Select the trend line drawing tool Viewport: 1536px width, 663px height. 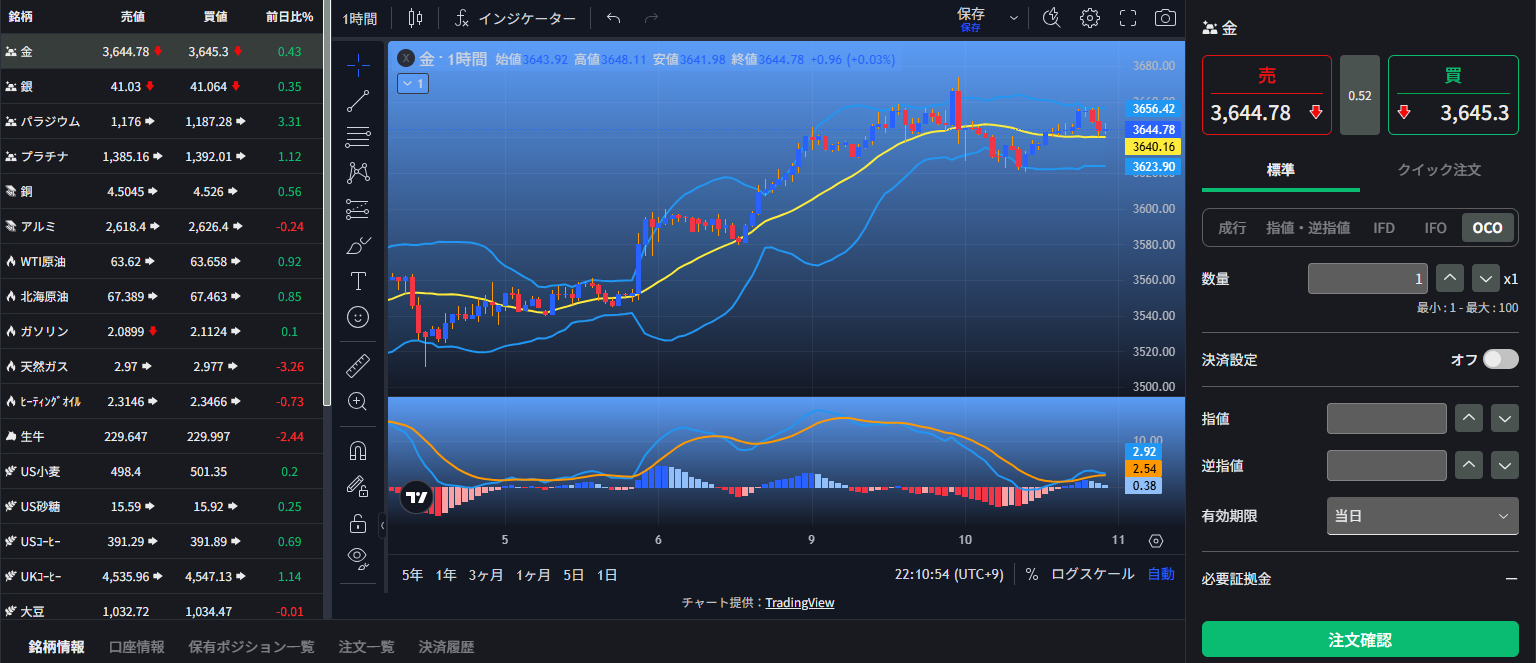tap(358, 100)
